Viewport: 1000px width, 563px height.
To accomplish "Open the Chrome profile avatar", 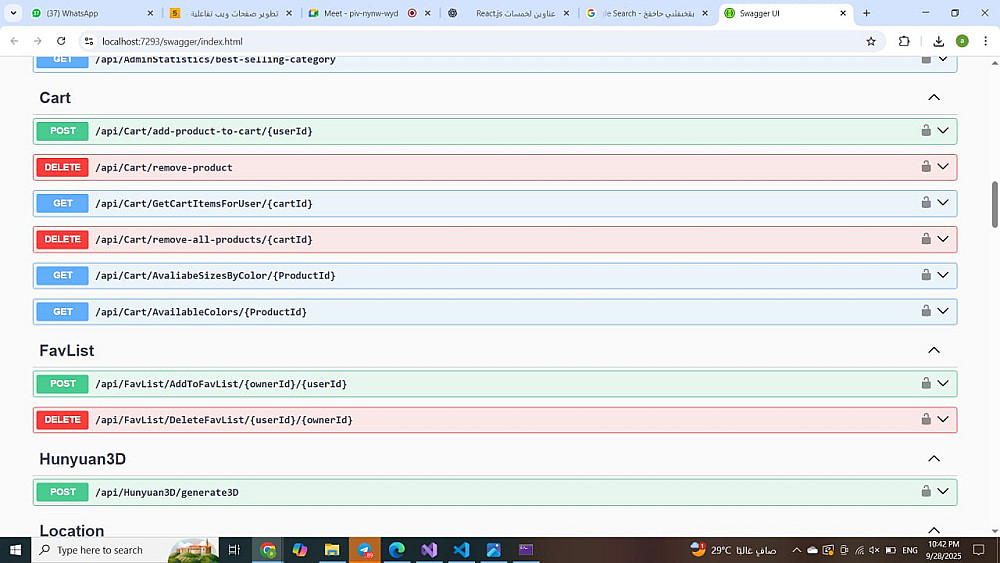I will 962,41.
